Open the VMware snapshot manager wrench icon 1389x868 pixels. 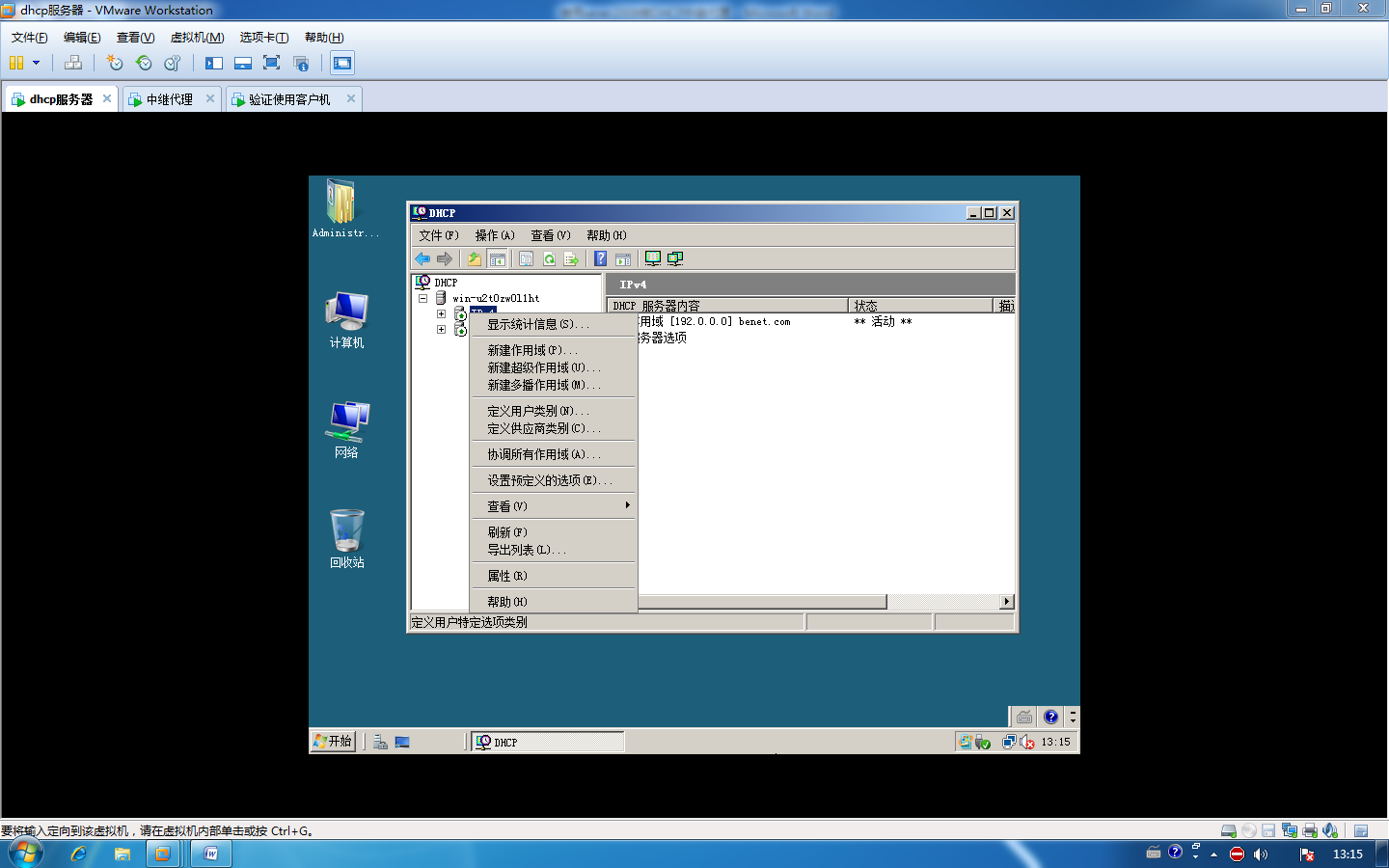(173, 63)
